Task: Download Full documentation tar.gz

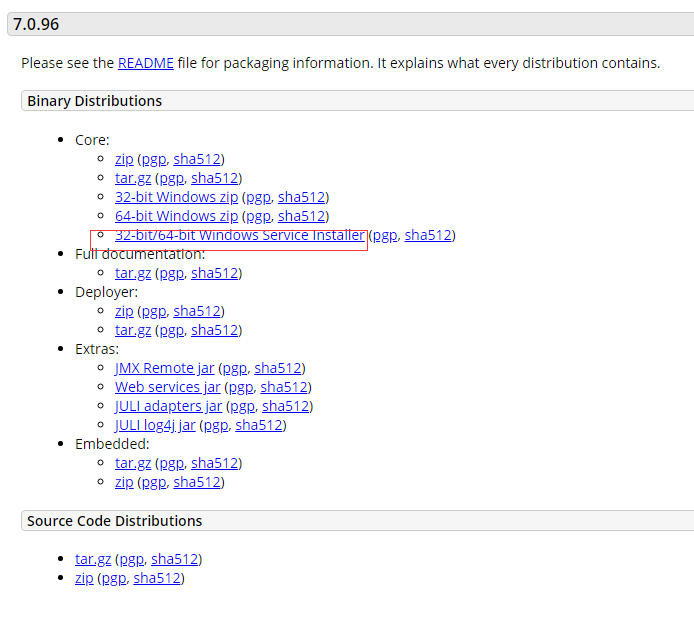Action: click(x=134, y=273)
